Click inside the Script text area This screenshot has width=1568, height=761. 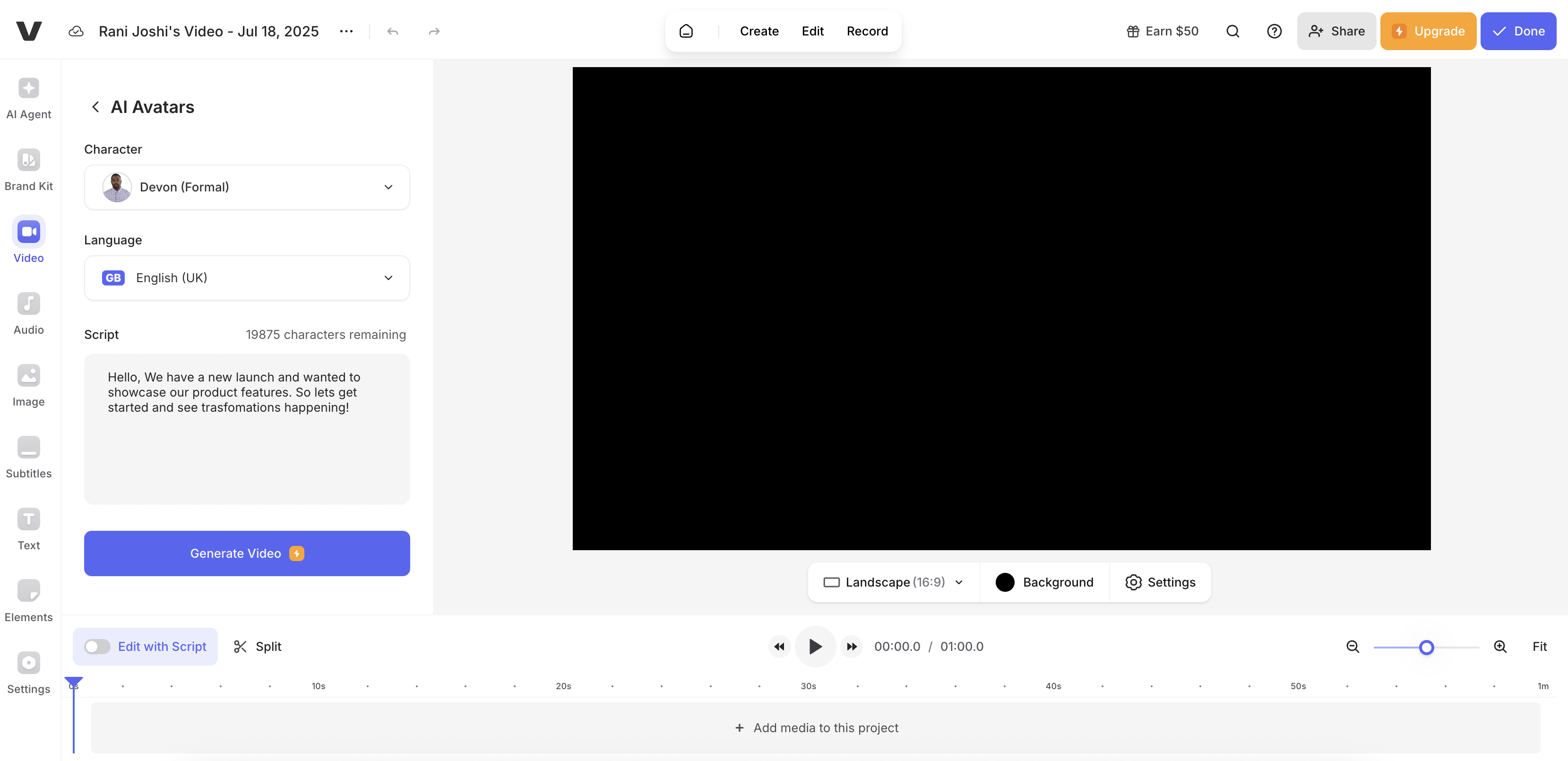(247, 450)
